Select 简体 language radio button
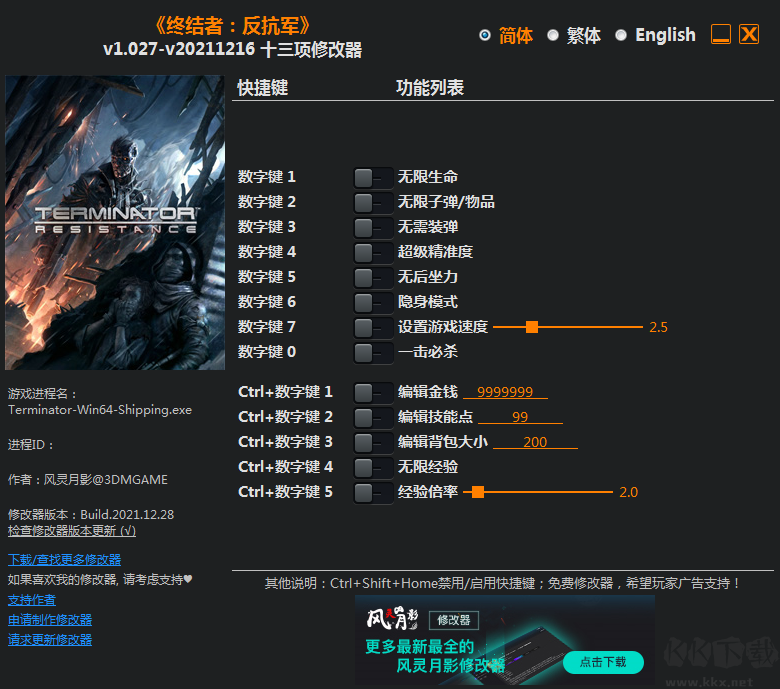The width and height of the screenshot is (780, 689). 485,35
